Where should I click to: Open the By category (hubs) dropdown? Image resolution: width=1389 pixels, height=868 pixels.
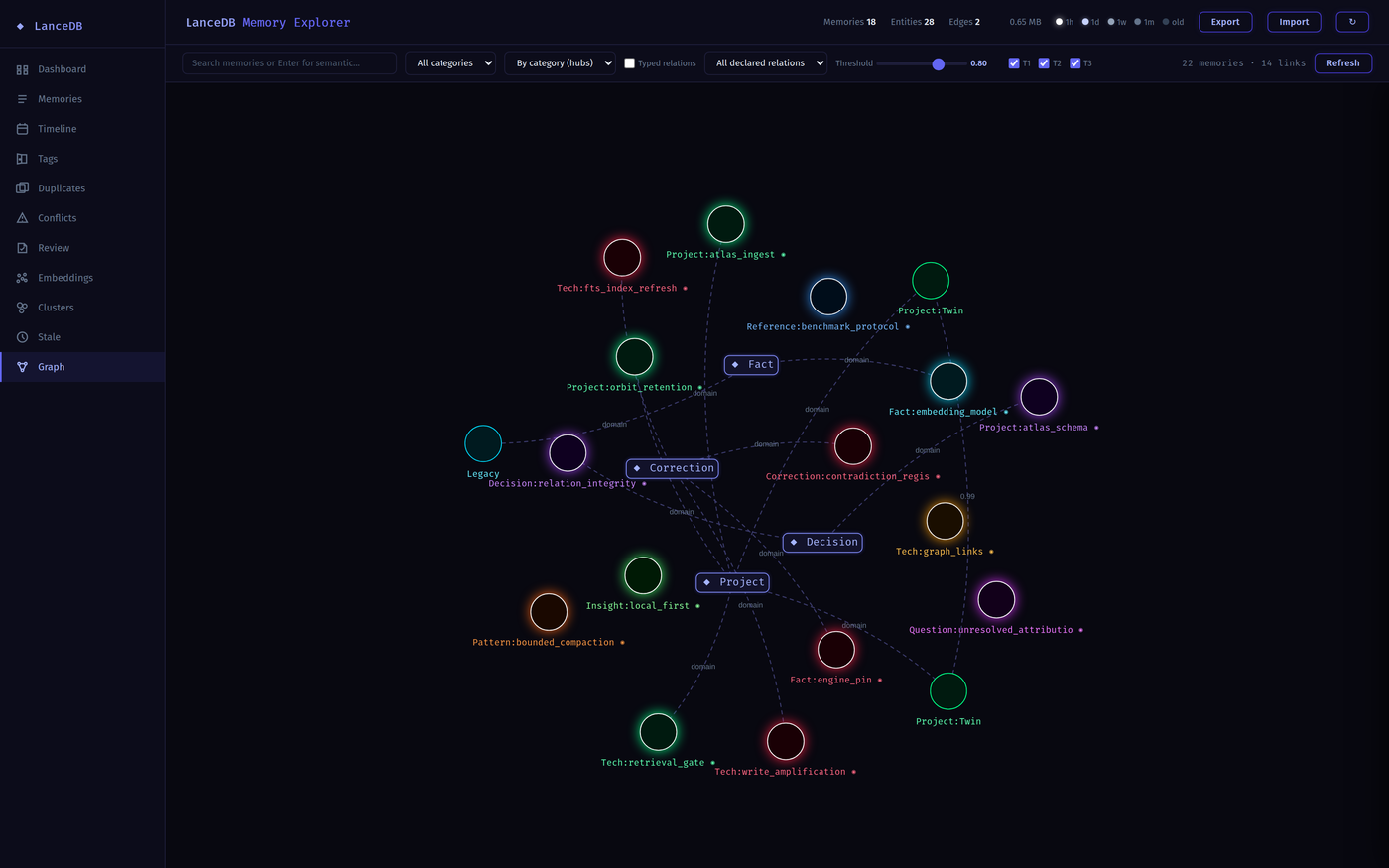(x=560, y=63)
